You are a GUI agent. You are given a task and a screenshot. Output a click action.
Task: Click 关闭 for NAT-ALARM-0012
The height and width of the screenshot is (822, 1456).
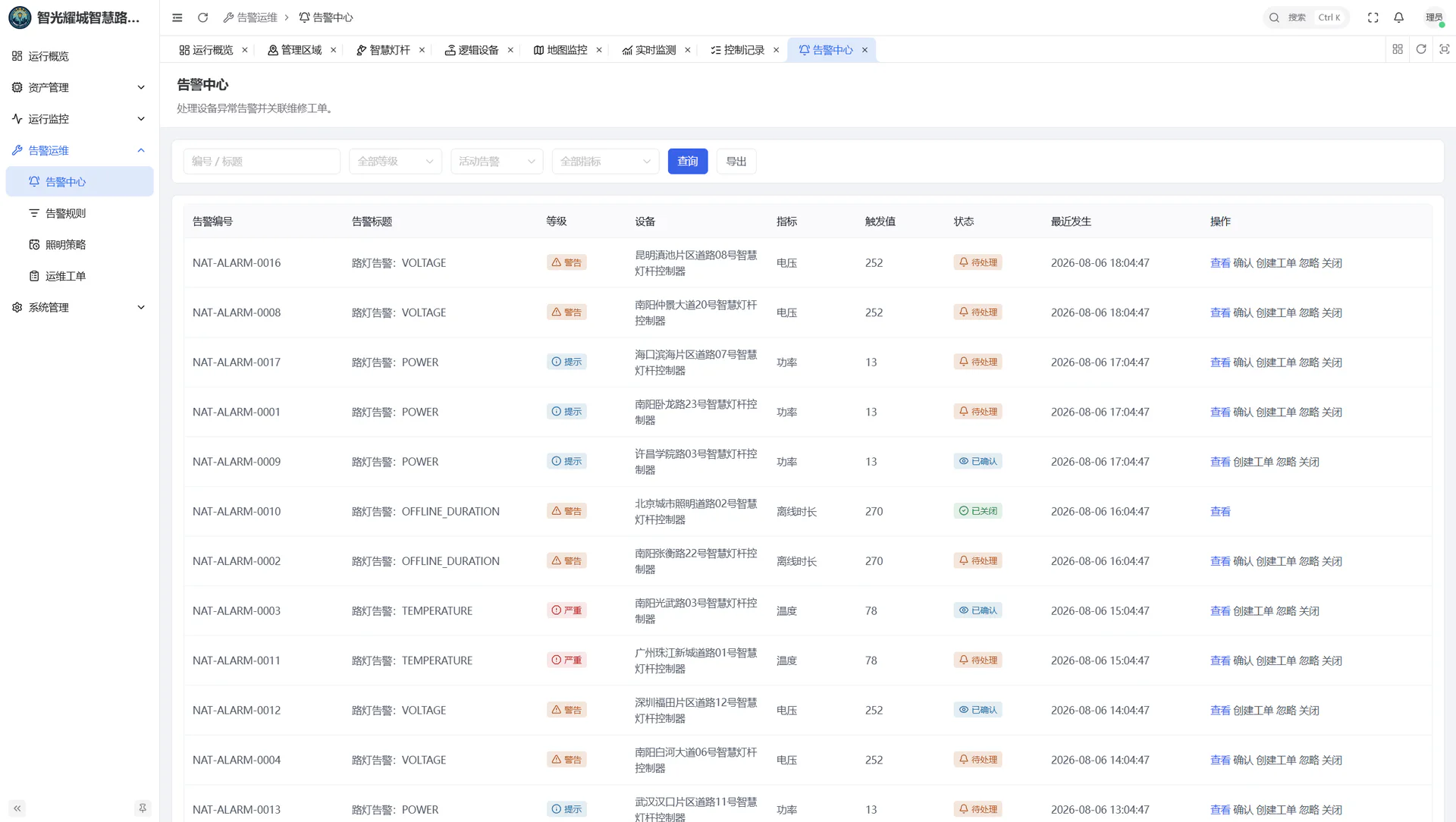[x=1309, y=710]
